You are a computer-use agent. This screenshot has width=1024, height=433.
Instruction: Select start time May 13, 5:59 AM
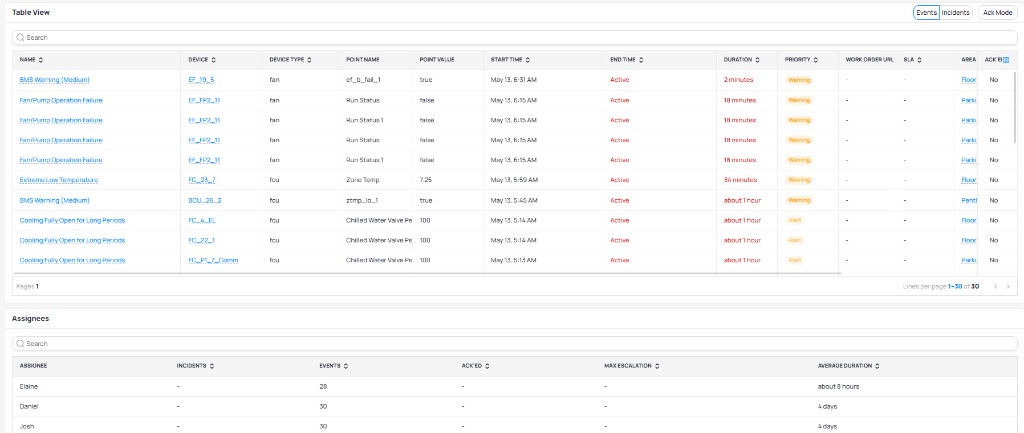point(514,180)
